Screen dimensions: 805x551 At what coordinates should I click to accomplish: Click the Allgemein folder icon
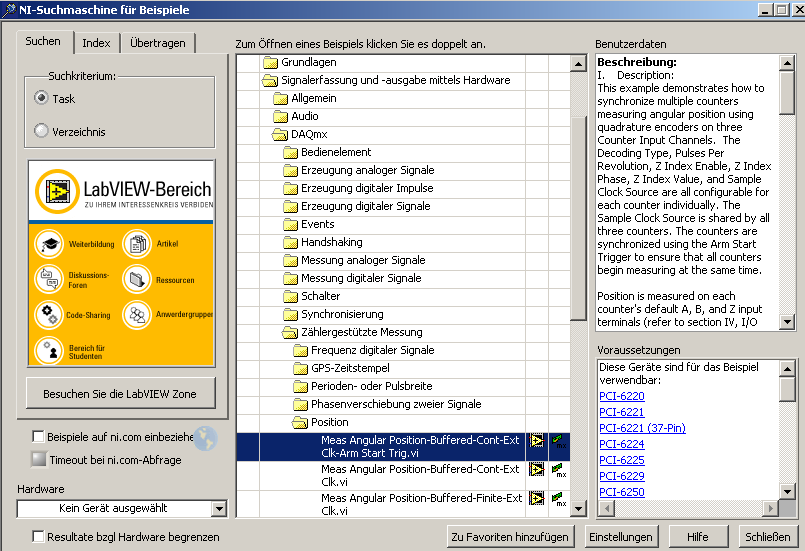click(x=280, y=99)
